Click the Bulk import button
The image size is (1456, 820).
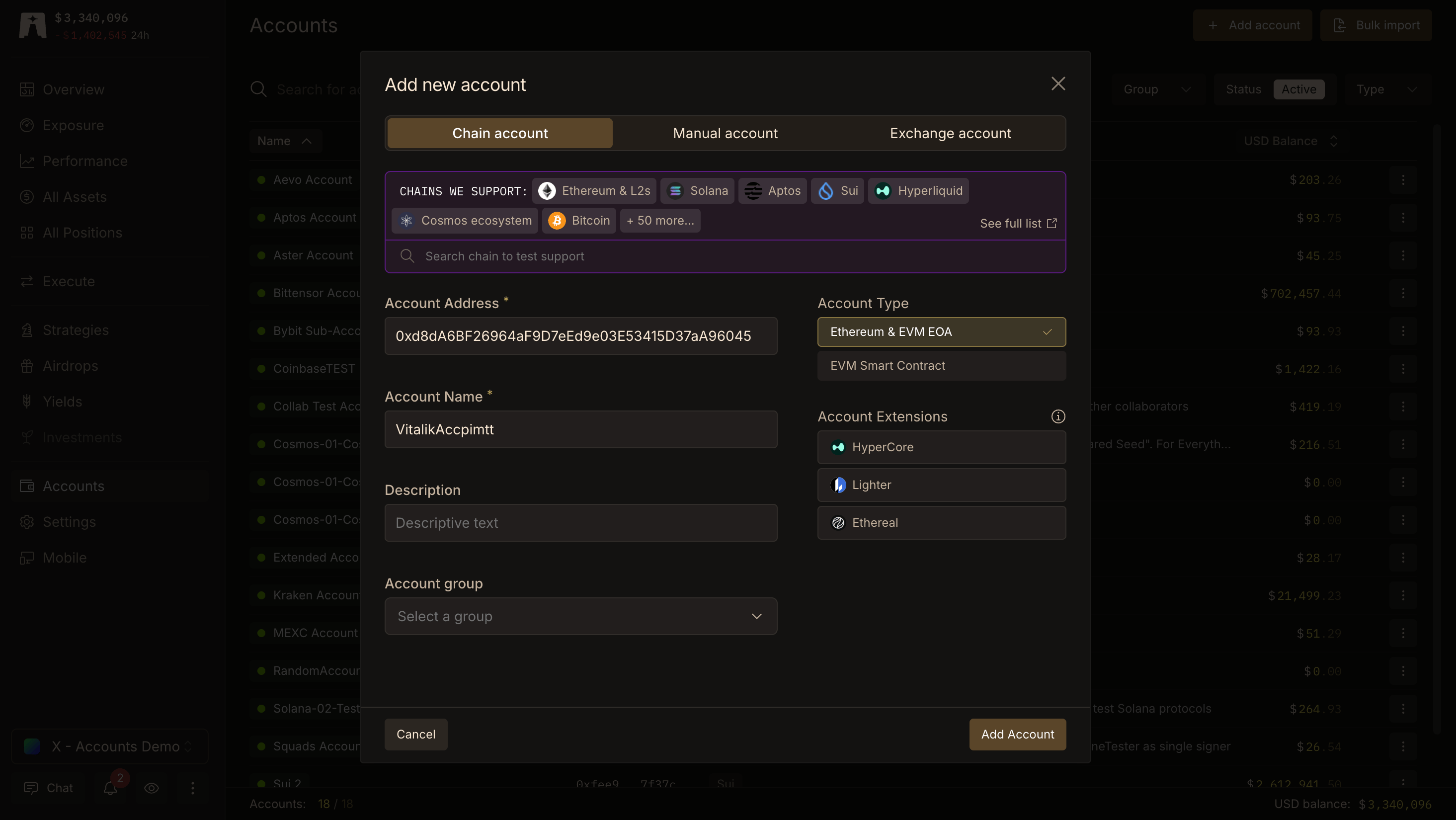1375,25
